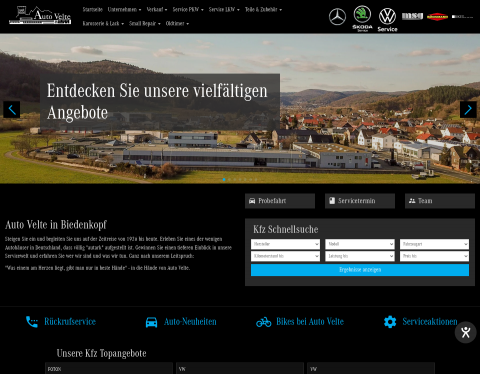The image size is (480, 374).
Task: Open the Kilometerstand bis dropdown
Action: (285, 256)
